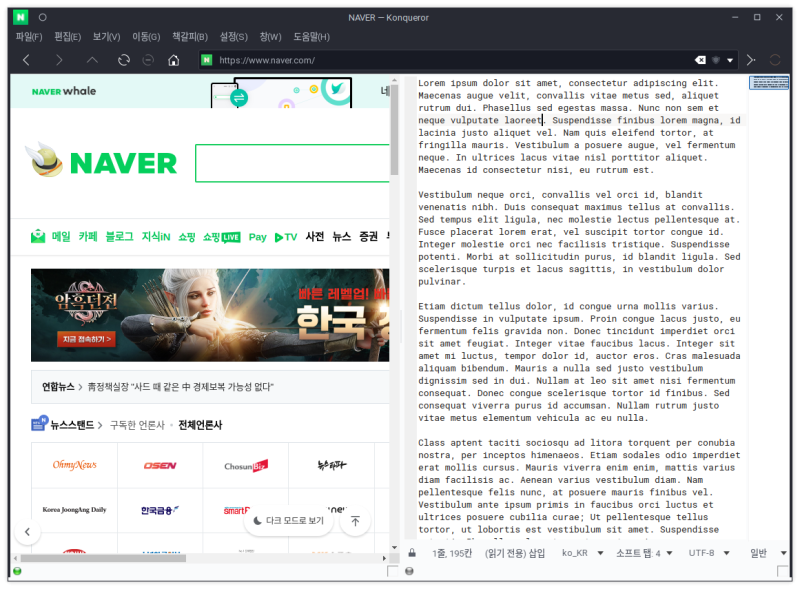Image resolution: width=800 pixels, height=589 pixels.
Task: Click the padlock icon in the status bar
Action: click(412, 552)
